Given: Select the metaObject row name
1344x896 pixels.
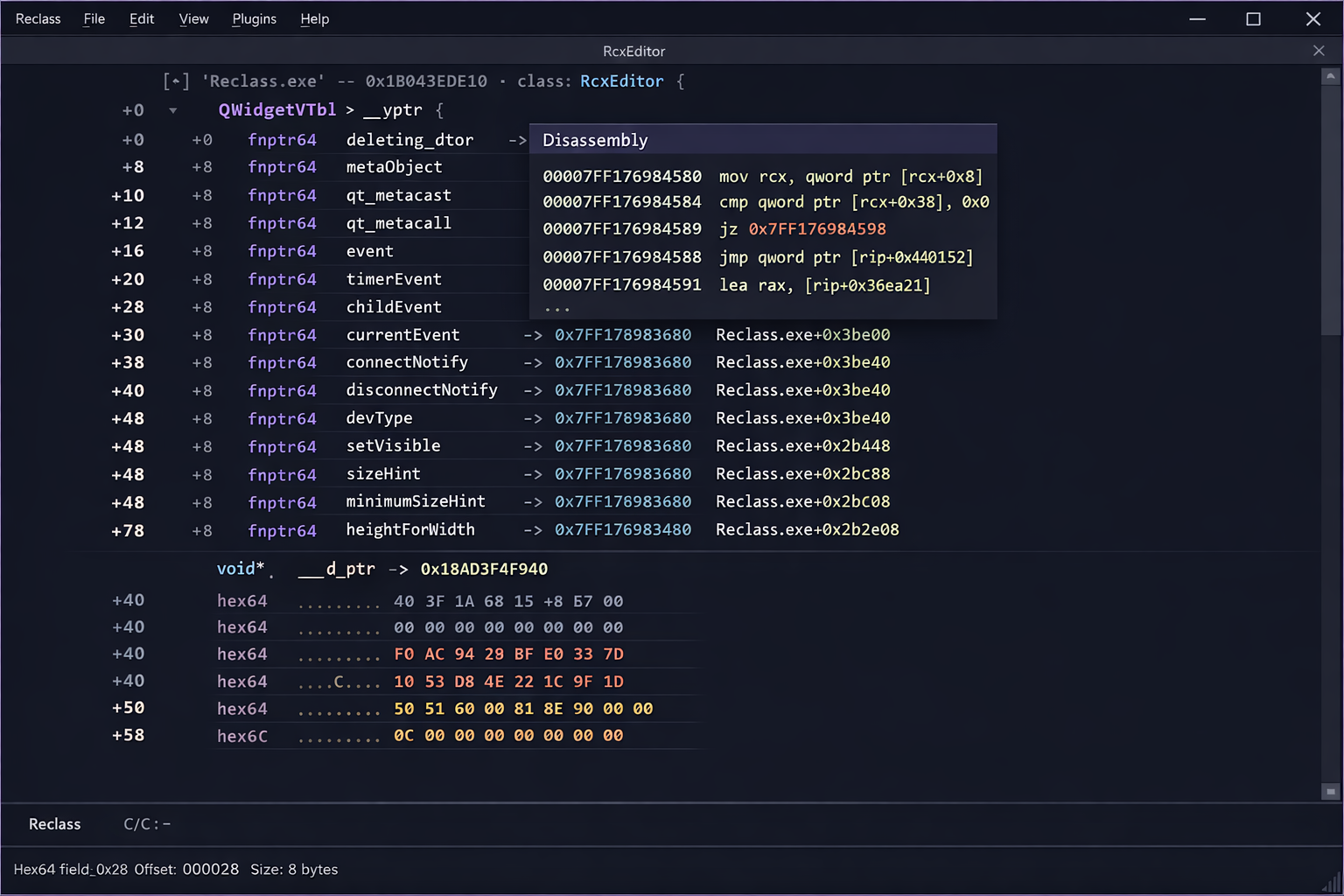Looking at the screenshot, I should tap(394, 167).
